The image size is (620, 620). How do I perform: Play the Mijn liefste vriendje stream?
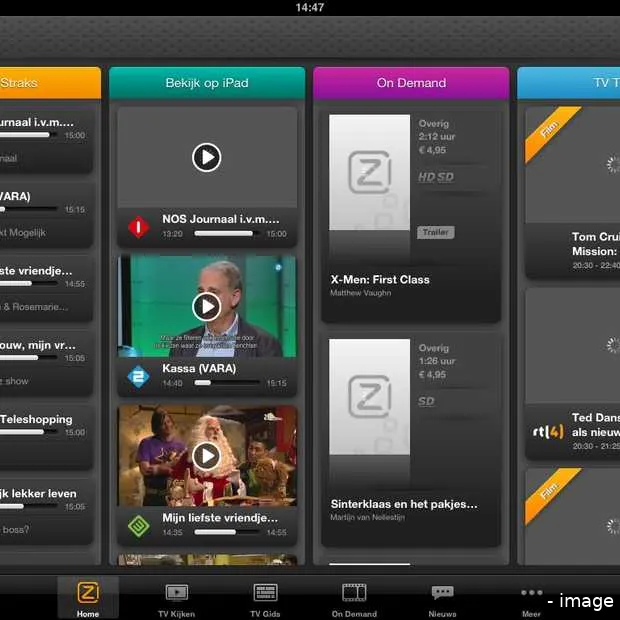pos(206,456)
